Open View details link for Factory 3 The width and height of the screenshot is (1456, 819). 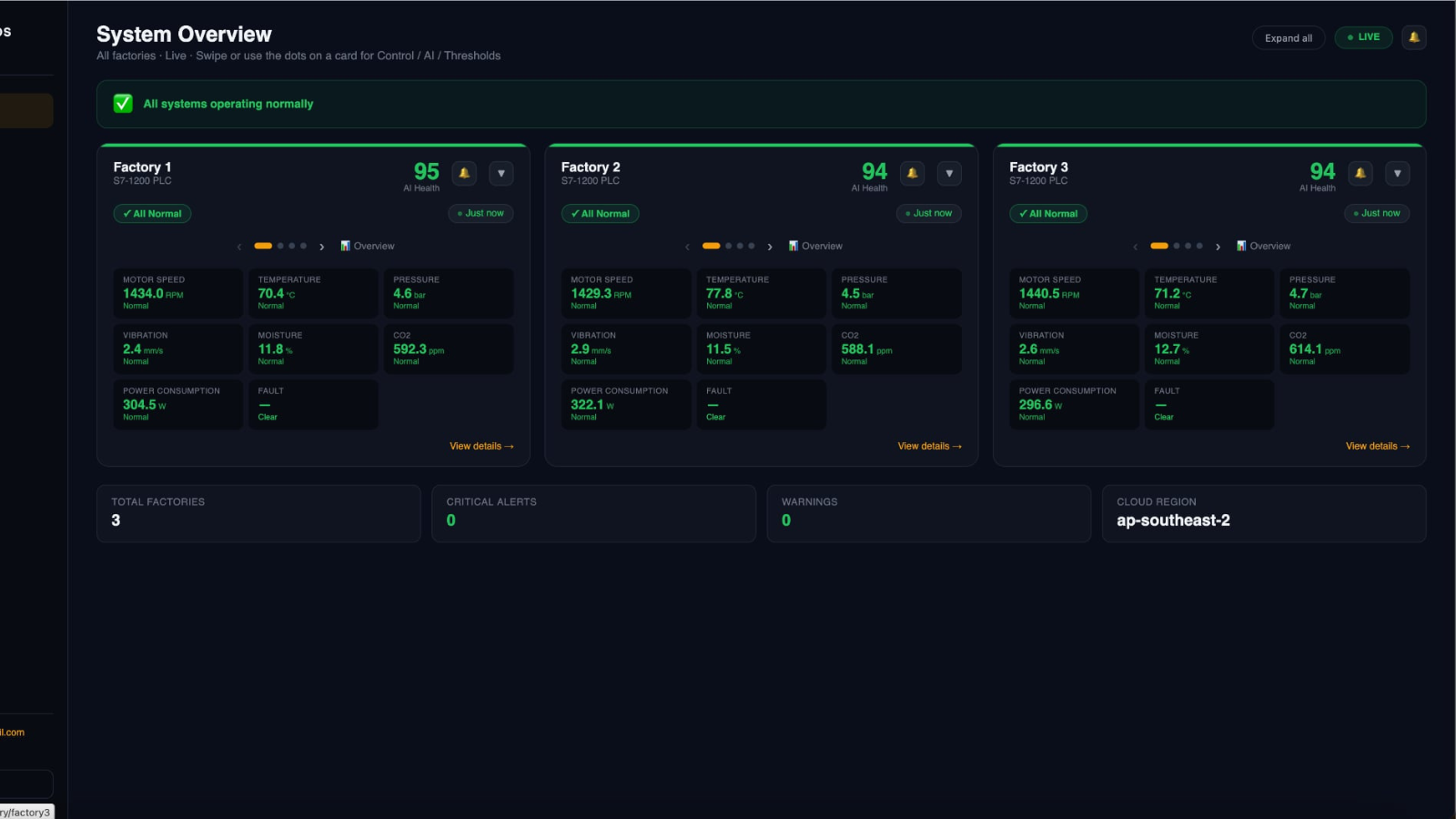pyautogui.click(x=1378, y=446)
